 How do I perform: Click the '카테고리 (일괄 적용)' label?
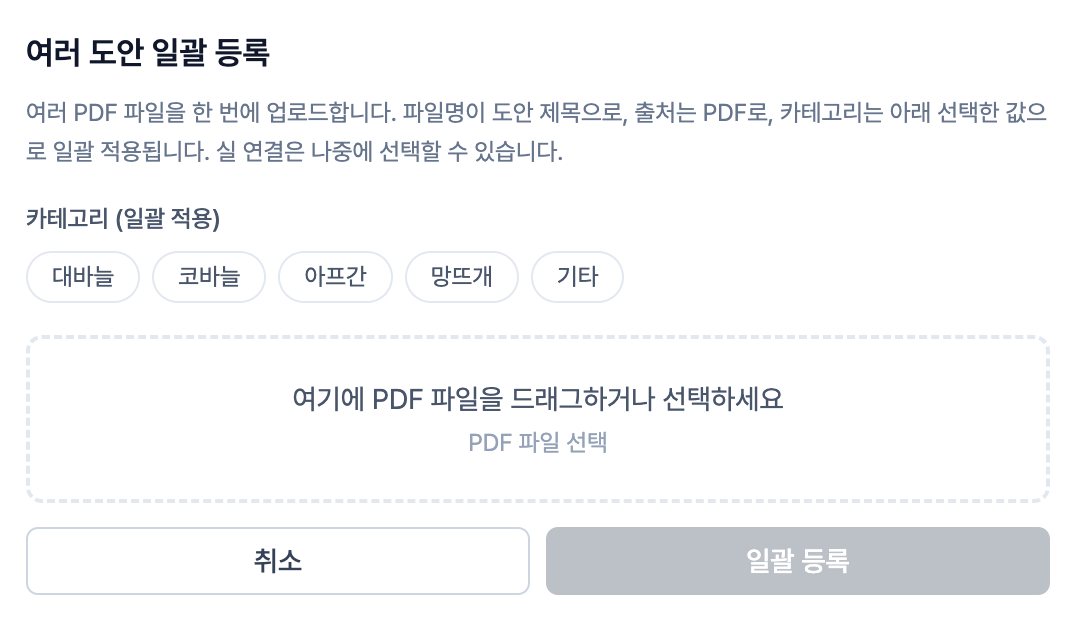coord(123,219)
